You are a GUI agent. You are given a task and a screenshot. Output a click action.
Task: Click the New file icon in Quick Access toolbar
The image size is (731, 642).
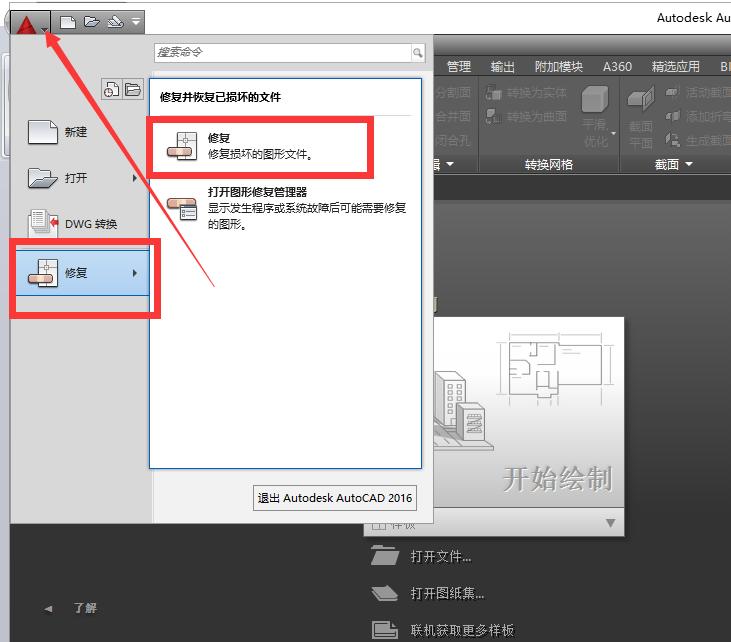[x=68, y=22]
